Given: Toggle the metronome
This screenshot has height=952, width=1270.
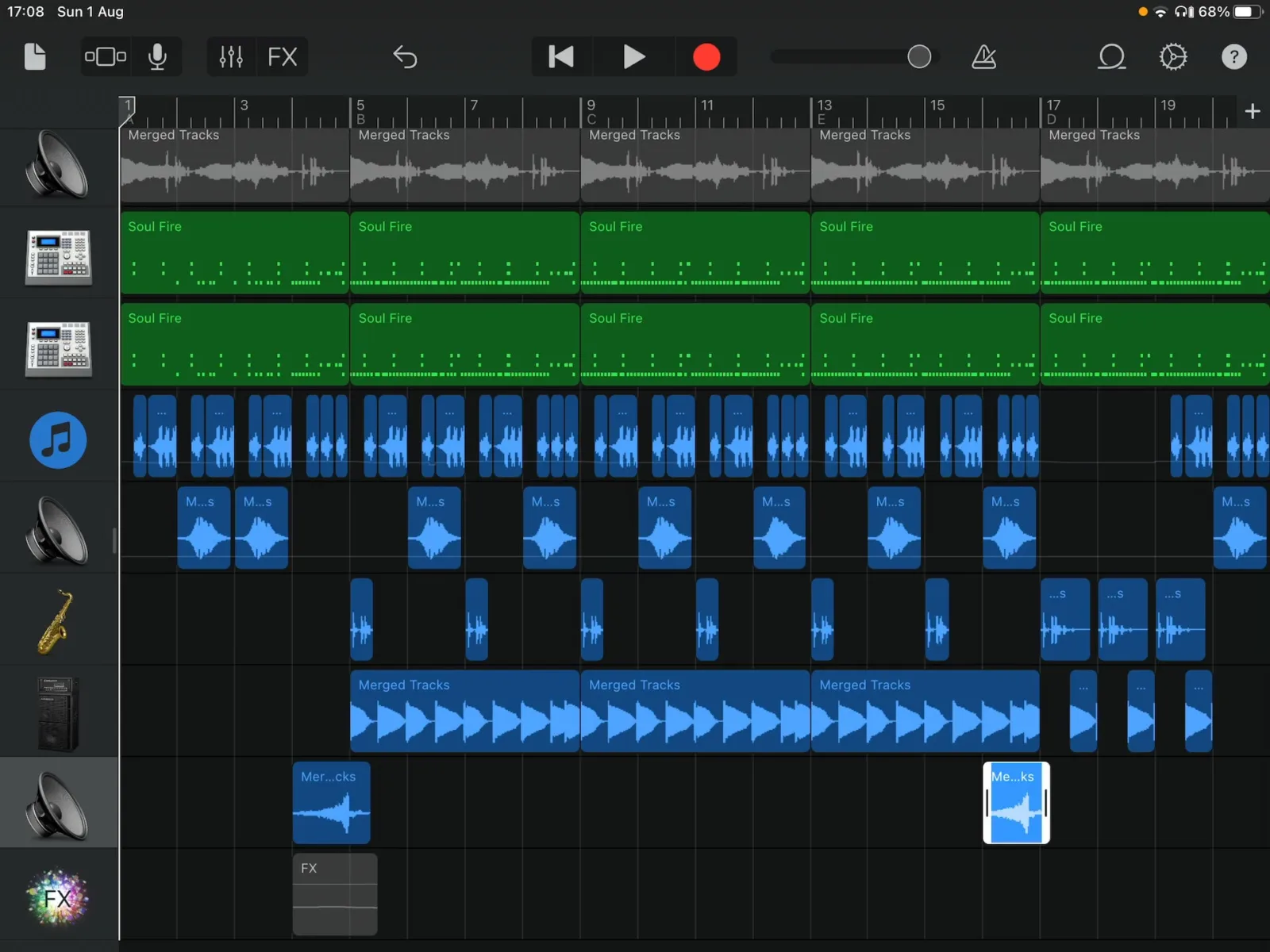Looking at the screenshot, I should click(984, 57).
